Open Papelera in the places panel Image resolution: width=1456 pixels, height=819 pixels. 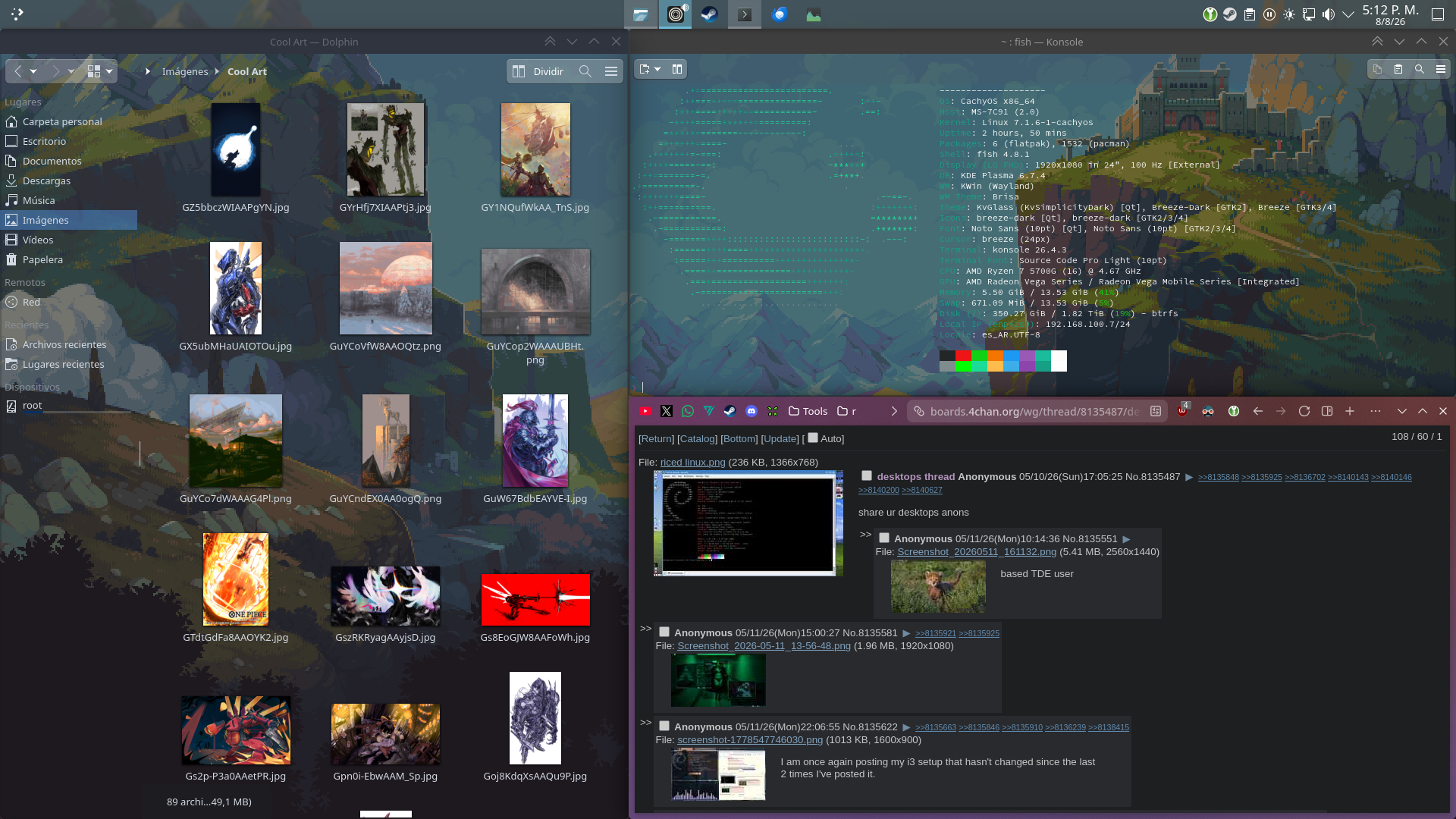tap(69, 259)
